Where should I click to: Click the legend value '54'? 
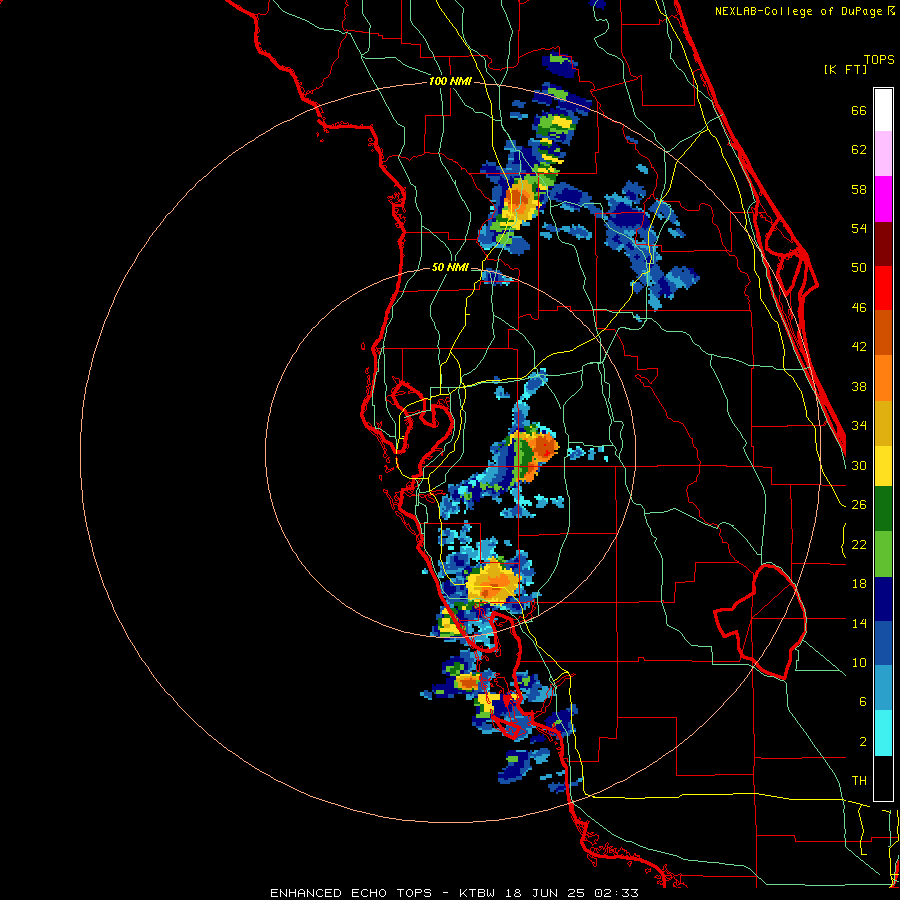click(859, 228)
